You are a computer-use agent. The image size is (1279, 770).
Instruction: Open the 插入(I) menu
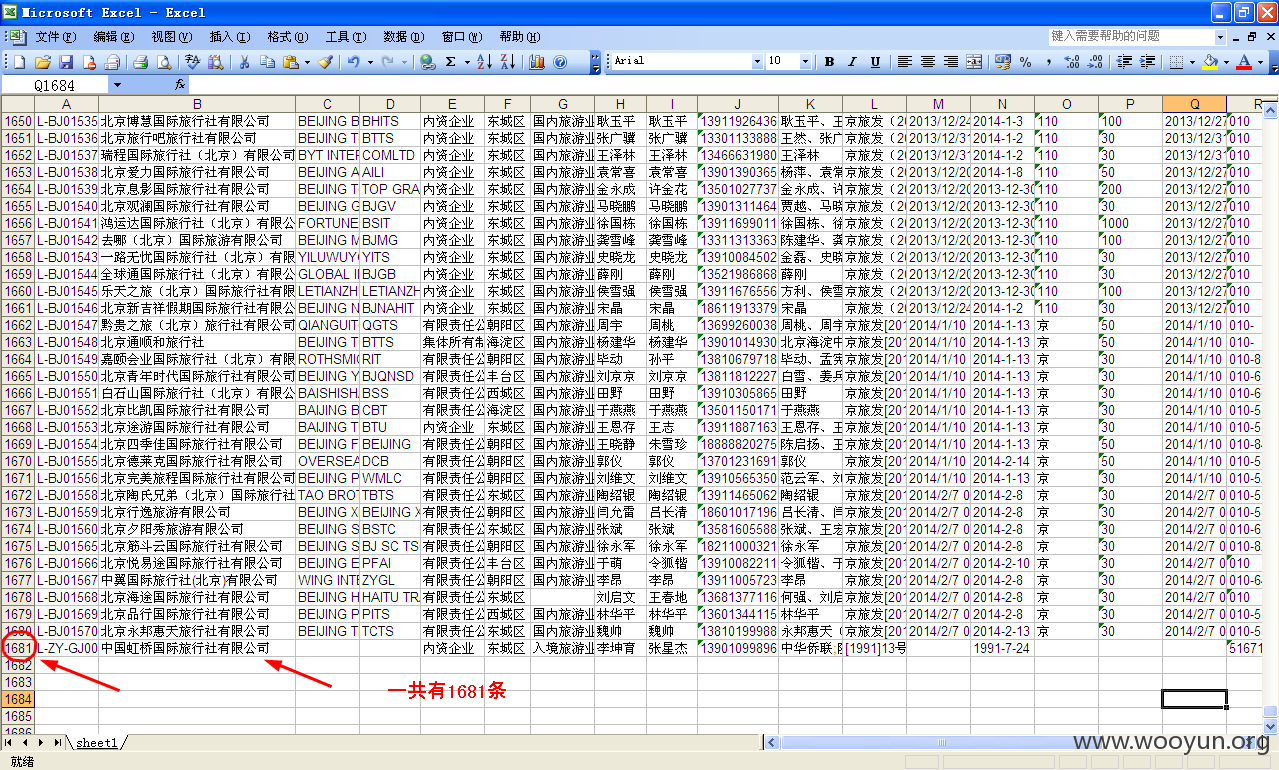coord(229,37)
